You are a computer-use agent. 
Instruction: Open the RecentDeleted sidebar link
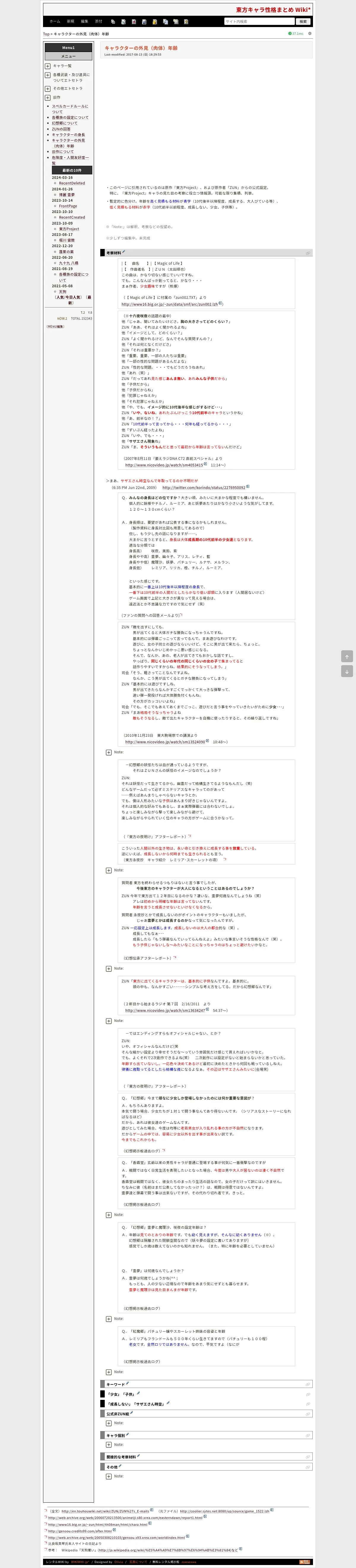click(x=72, y=183)
